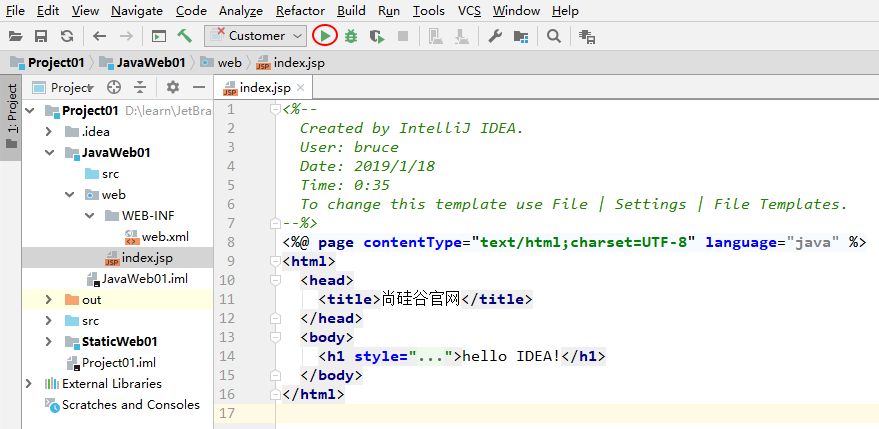
Task: Click the Search Everywhere magnifier icon
Action: pos(554,36)
